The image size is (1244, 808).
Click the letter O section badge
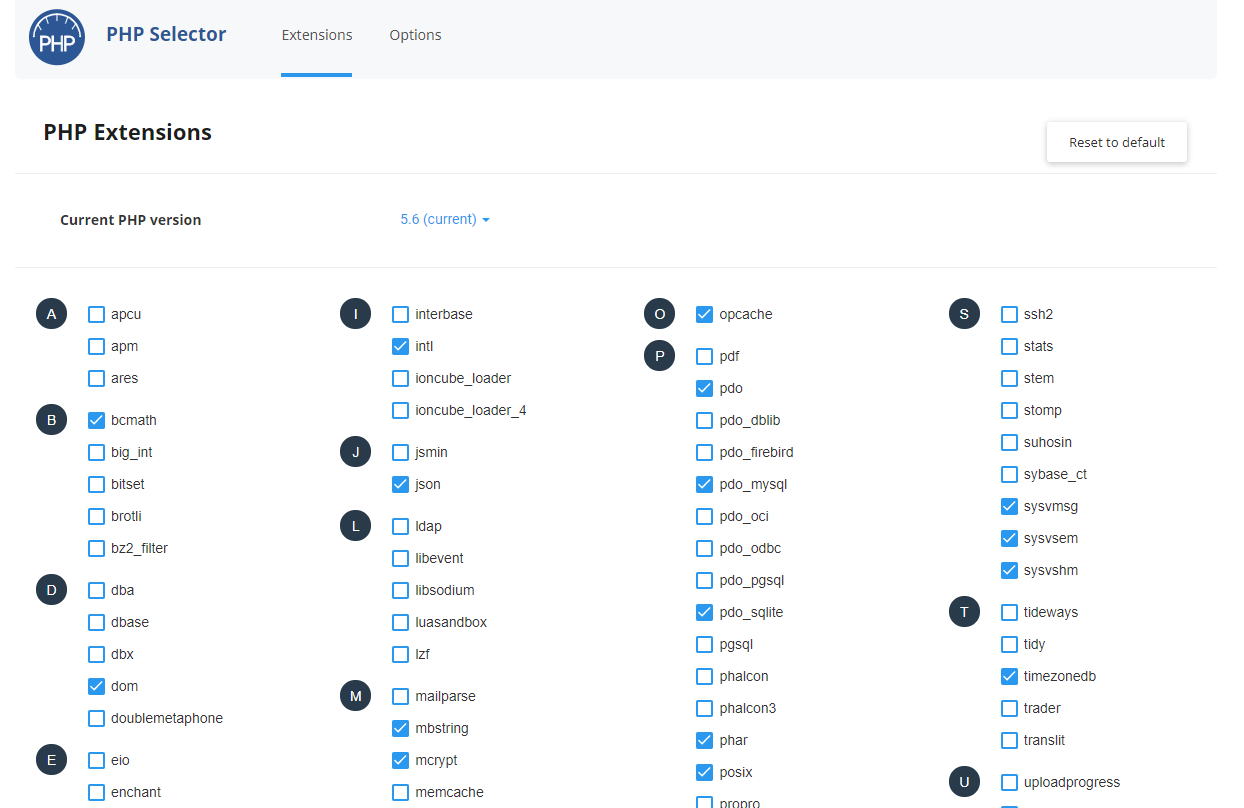pos(659,313)
